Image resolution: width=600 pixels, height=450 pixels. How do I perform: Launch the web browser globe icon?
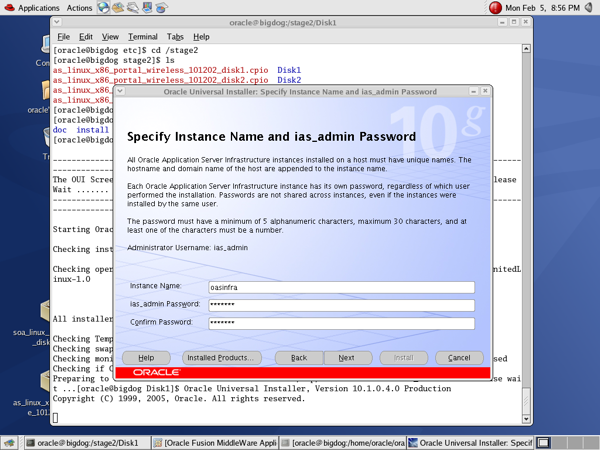pyautogui.click(x=103, y=7)
